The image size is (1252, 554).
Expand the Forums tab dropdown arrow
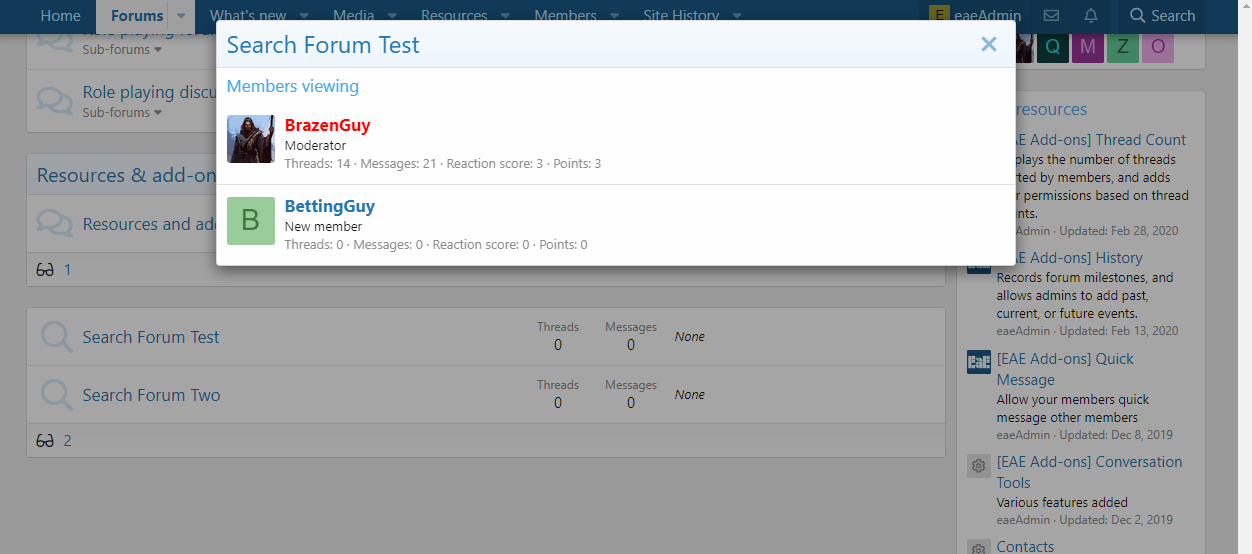click(181, 16)
